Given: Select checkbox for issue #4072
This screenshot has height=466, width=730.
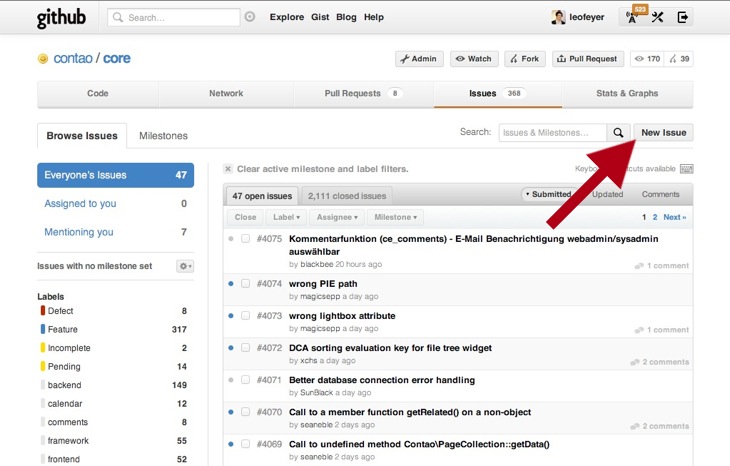Looking at the screenshot, I should point(245,348).
